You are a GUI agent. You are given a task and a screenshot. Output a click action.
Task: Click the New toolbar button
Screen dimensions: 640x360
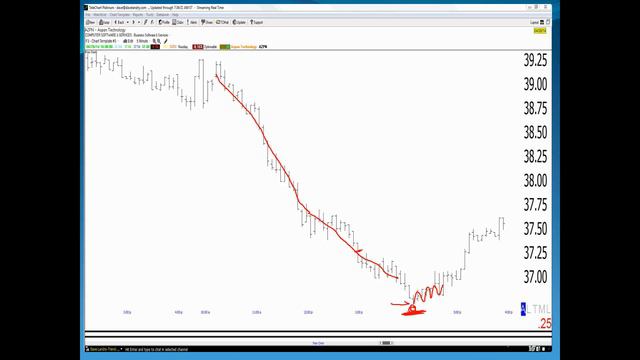(90, 22)
